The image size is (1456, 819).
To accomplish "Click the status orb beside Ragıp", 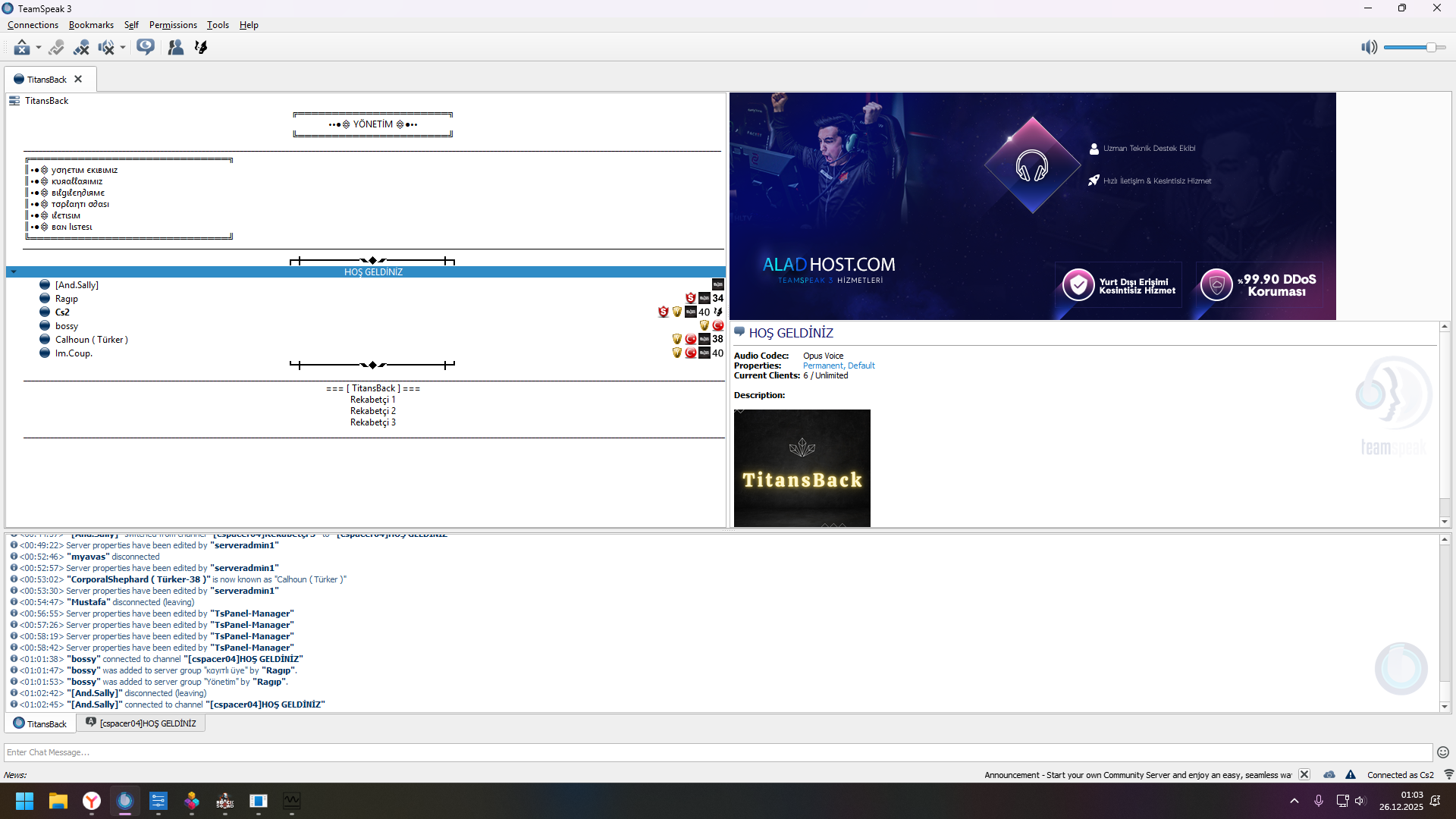I will coord(45,299).
